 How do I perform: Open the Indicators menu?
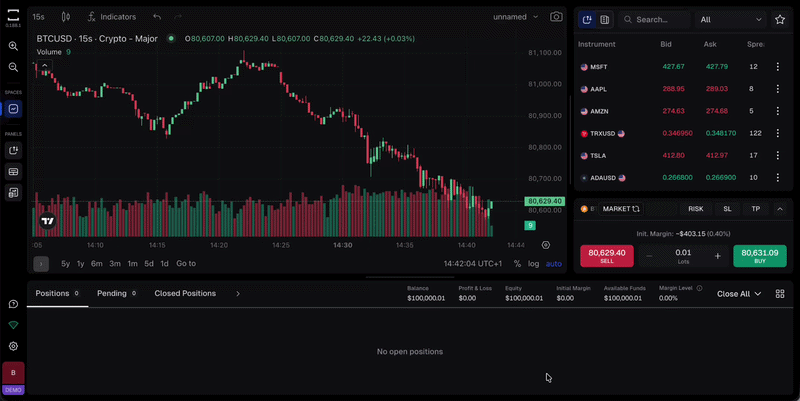tap(112, 17)
